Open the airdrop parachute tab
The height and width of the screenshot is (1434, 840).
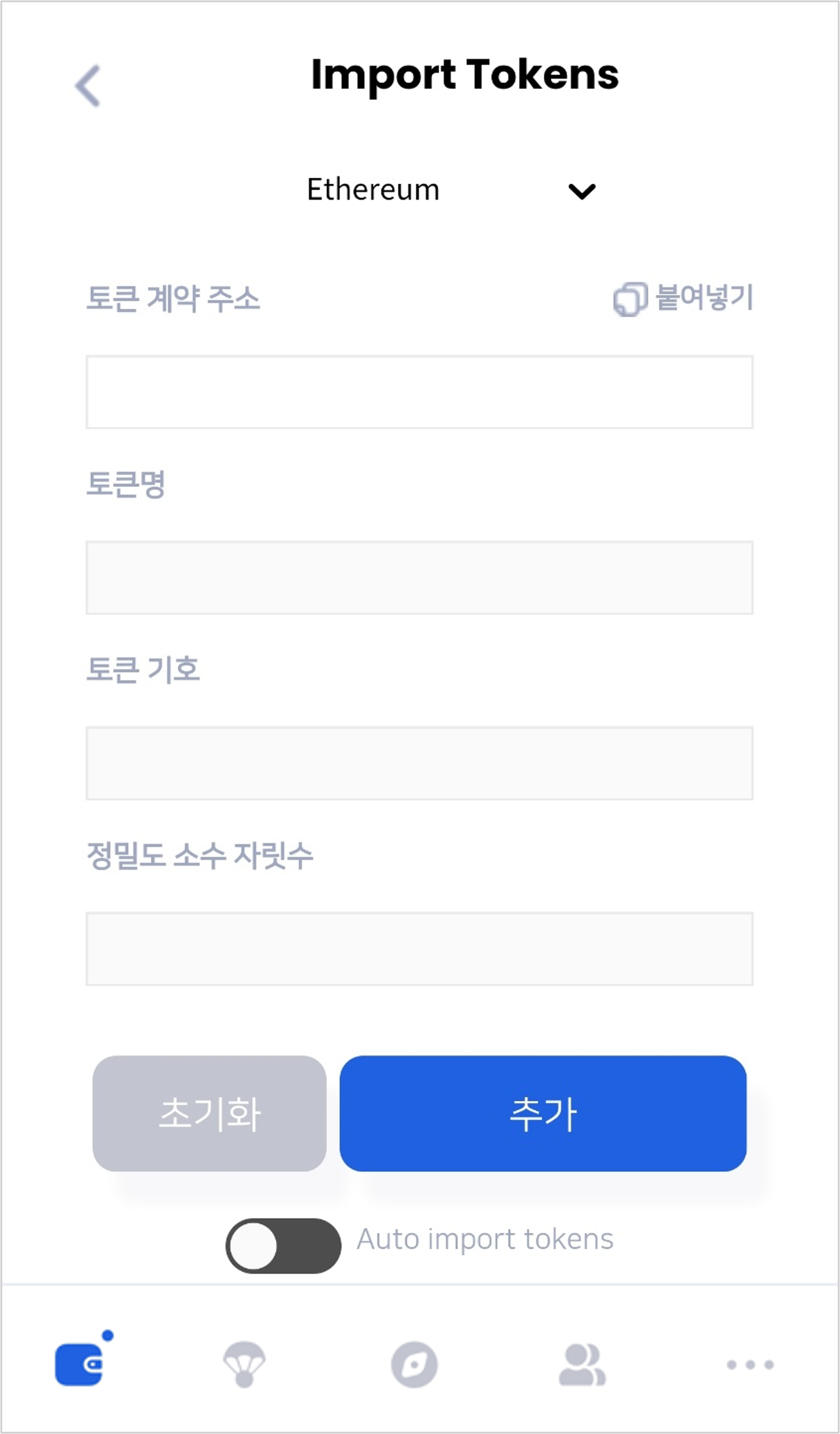(244, 1364)
